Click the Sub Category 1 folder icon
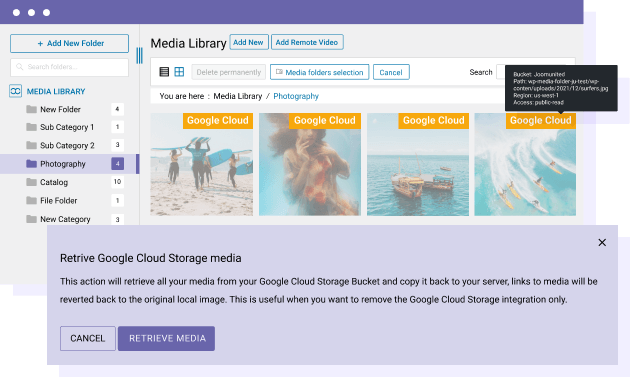 coord(31,127)
